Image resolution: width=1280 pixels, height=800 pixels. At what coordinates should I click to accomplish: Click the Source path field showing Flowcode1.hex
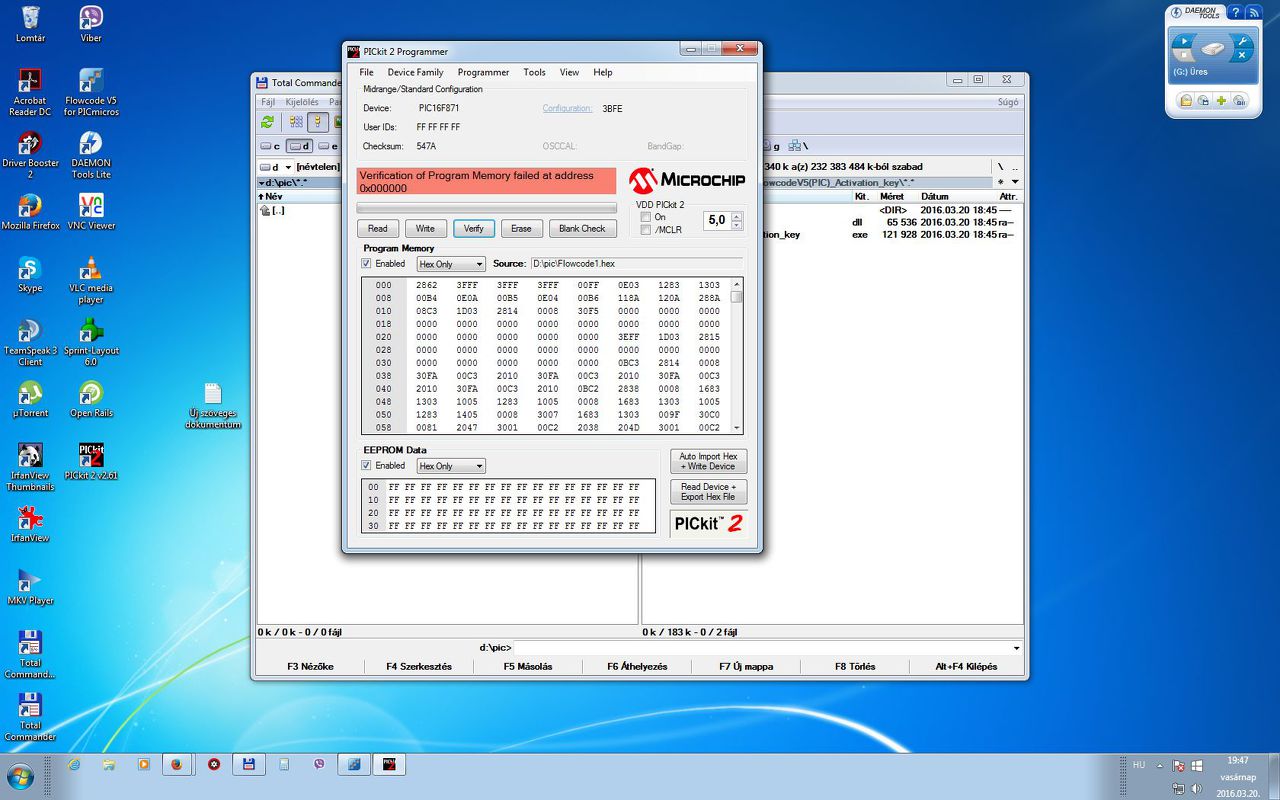pos(637,264)
